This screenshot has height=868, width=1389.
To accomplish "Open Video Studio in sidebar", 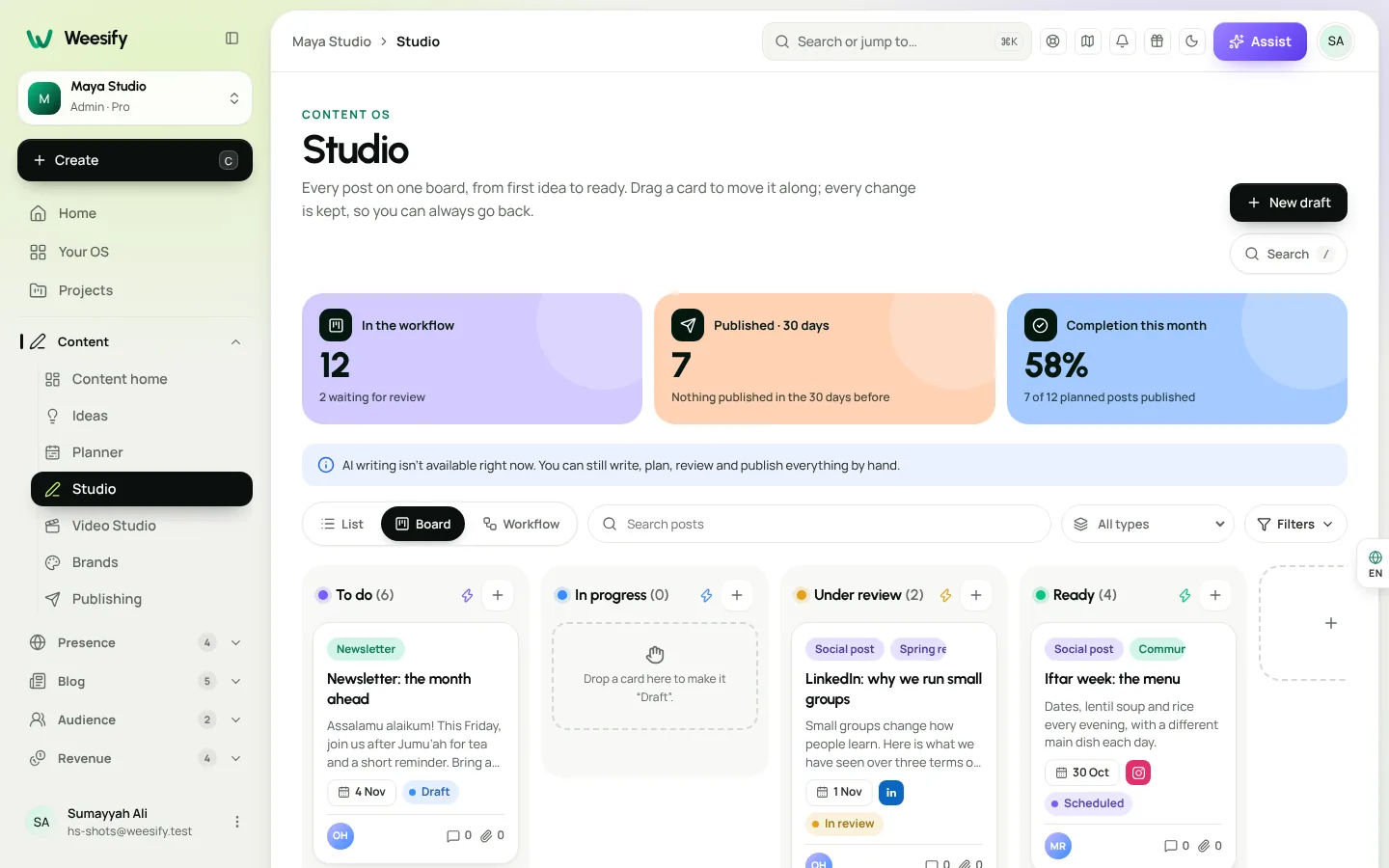I will (x=142, y=526).
